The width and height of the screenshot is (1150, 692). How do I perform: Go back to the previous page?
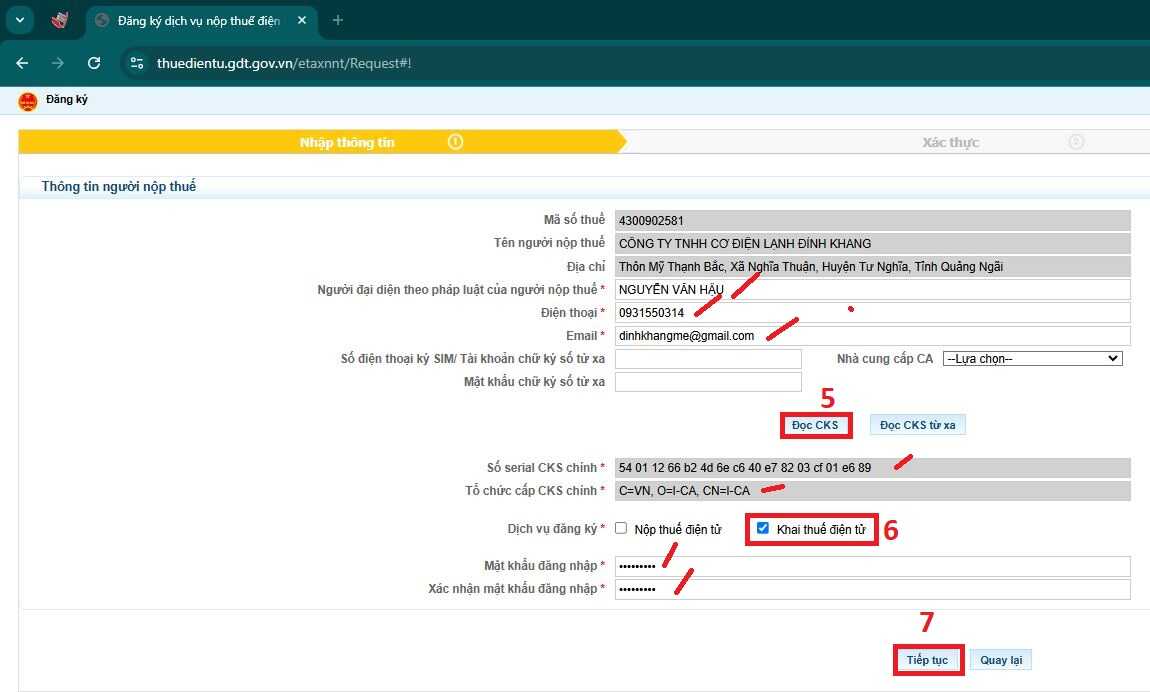coord(22,63)
